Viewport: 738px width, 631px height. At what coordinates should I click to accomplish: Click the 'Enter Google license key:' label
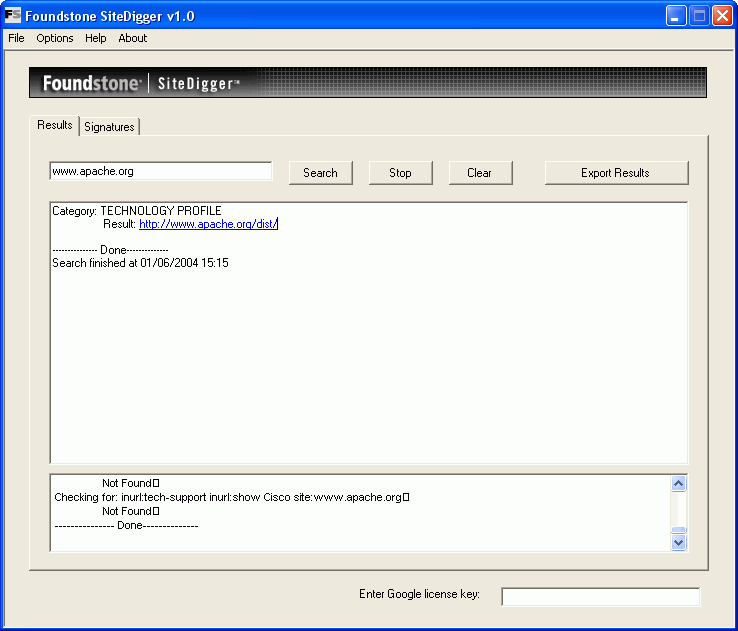[x=419, y=594]
